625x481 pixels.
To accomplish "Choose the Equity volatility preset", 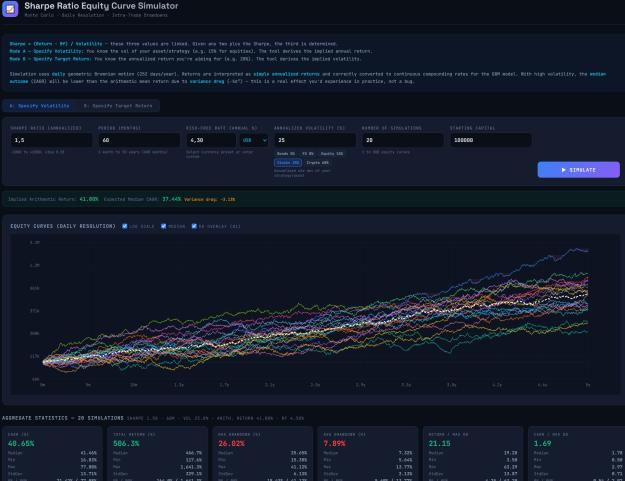I will pyautogui.click(x=332, y=154).
